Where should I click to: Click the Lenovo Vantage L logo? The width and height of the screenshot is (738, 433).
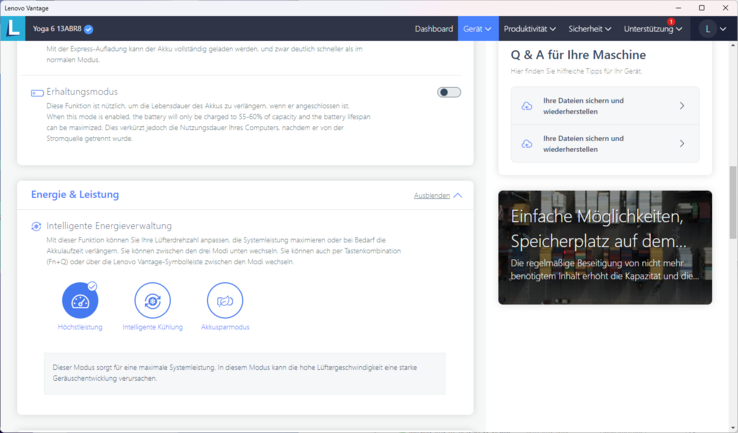13,28
